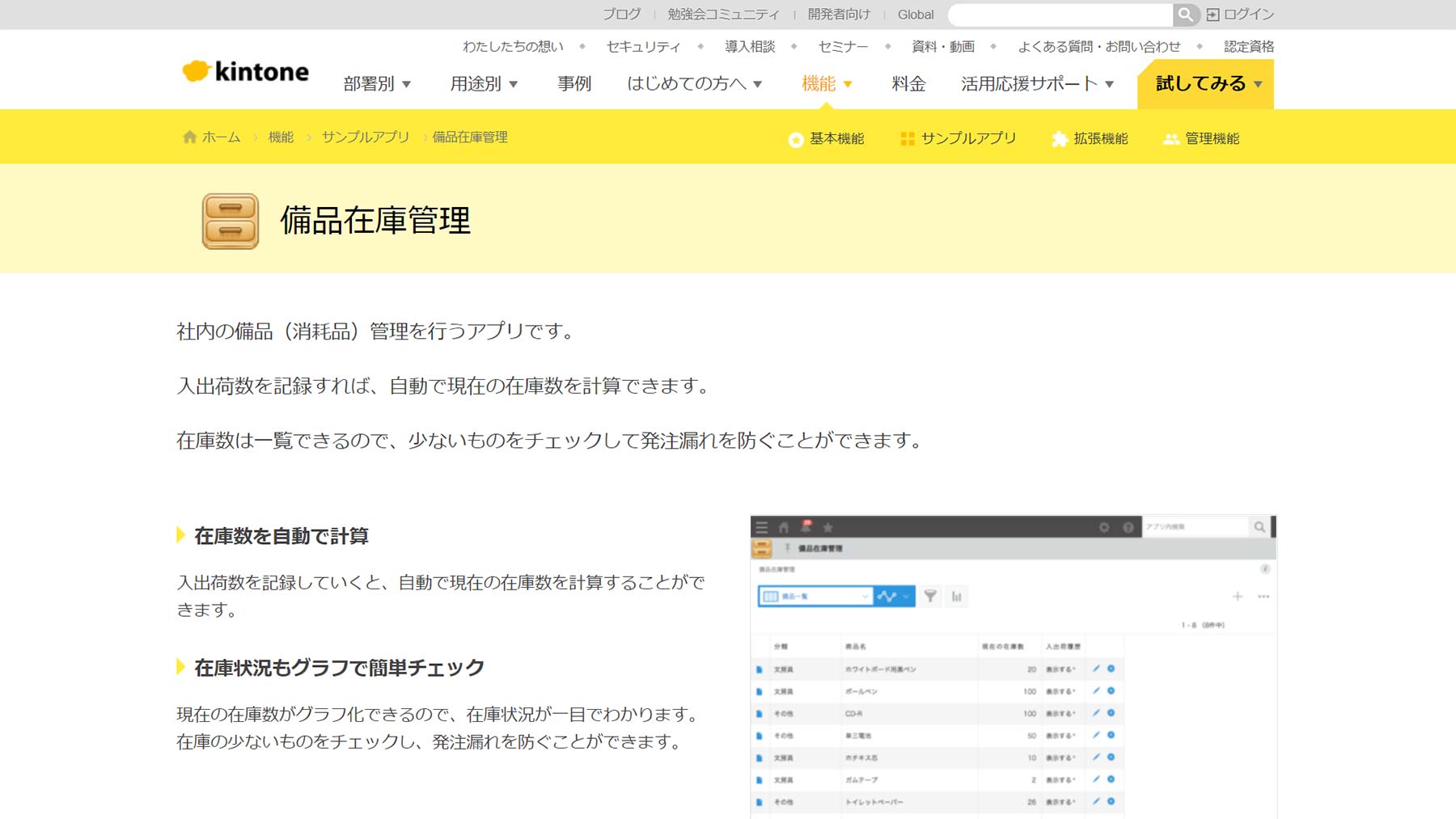This screenshot has width=1456, height=819.
Task: Switch to 管理機能 tab
Action: [x=1202, y=139]
